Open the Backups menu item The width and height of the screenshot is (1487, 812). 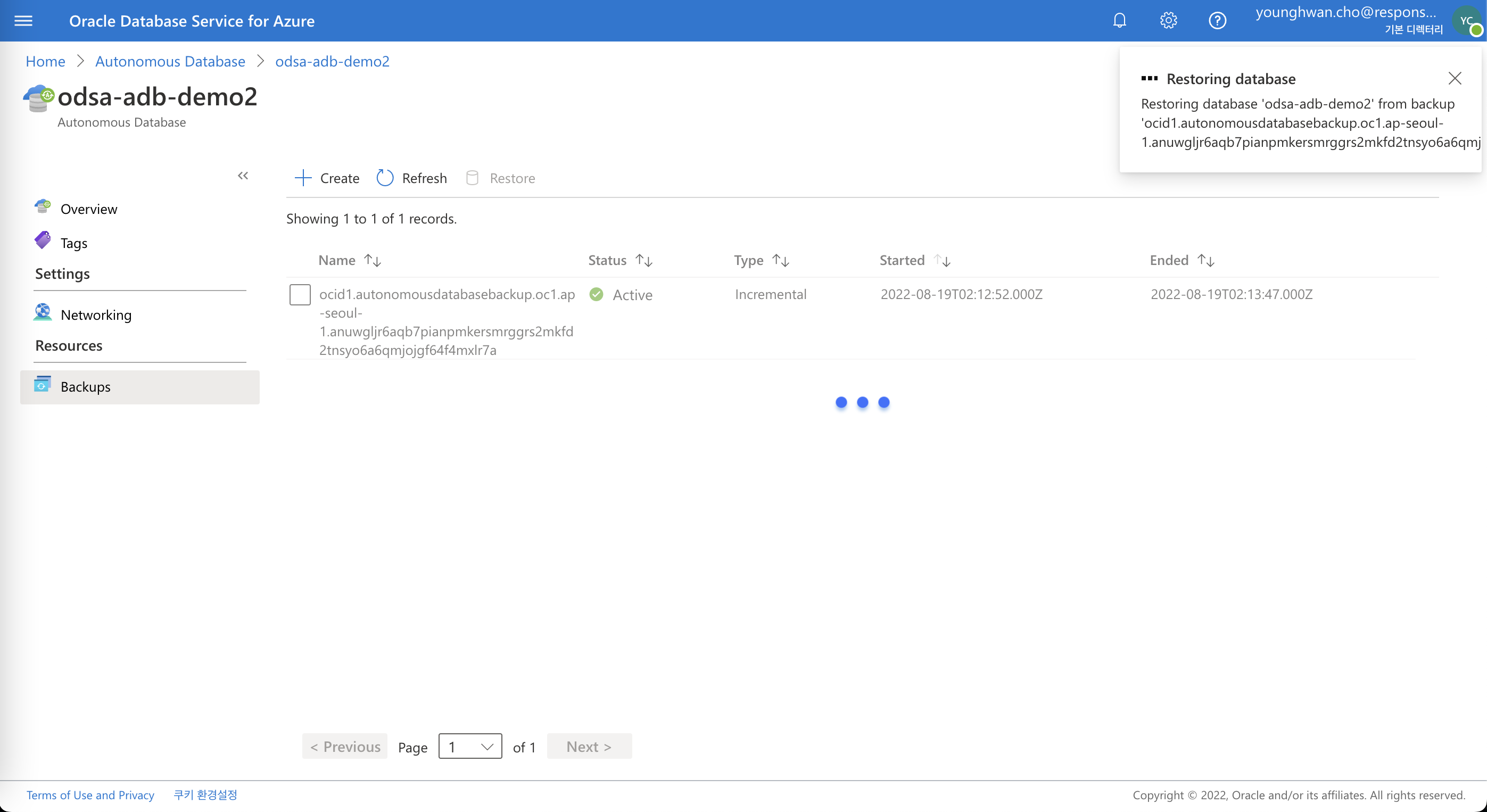tap(139, 387)
